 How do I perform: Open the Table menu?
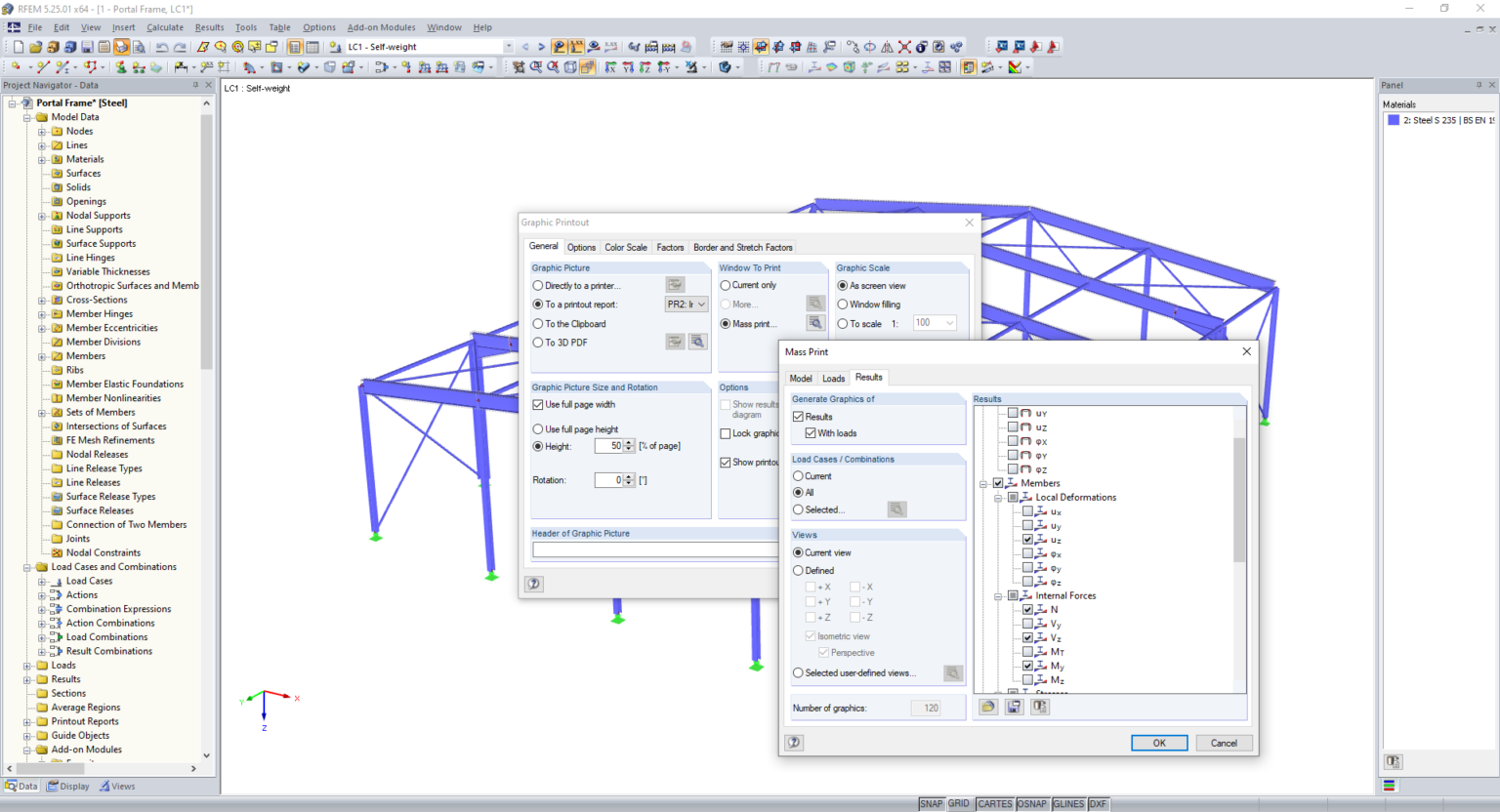(280, 27)
